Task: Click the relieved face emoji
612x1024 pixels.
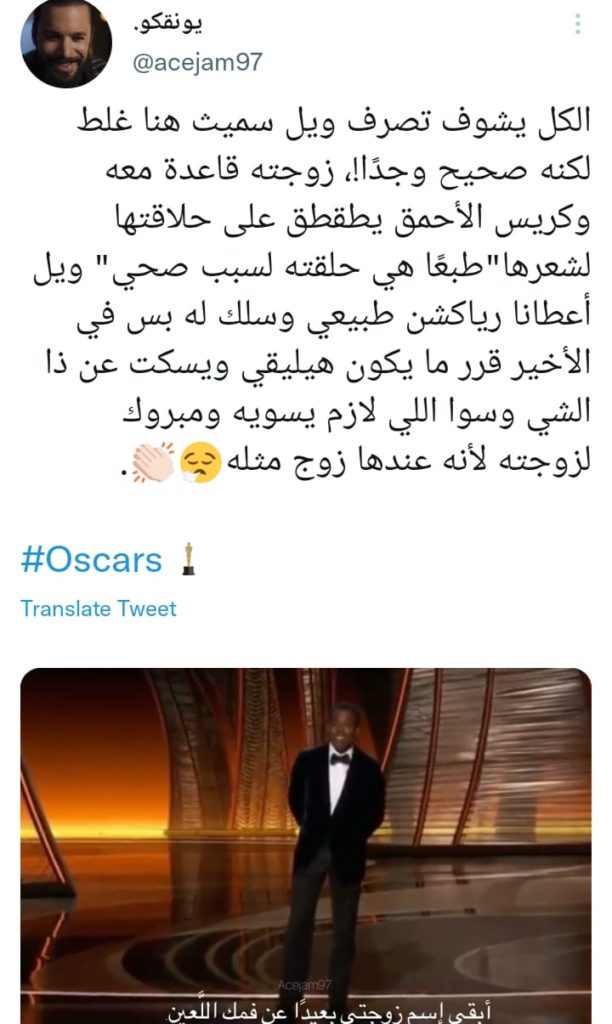Action: point(201,463)
